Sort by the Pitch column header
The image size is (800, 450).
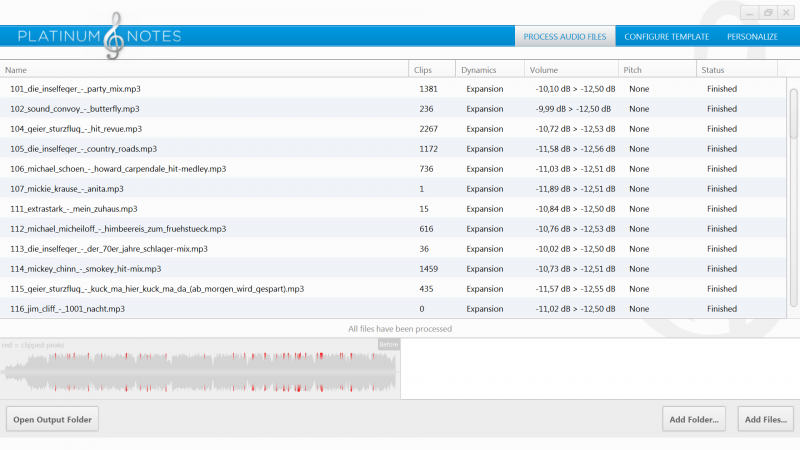pos(657,70)
